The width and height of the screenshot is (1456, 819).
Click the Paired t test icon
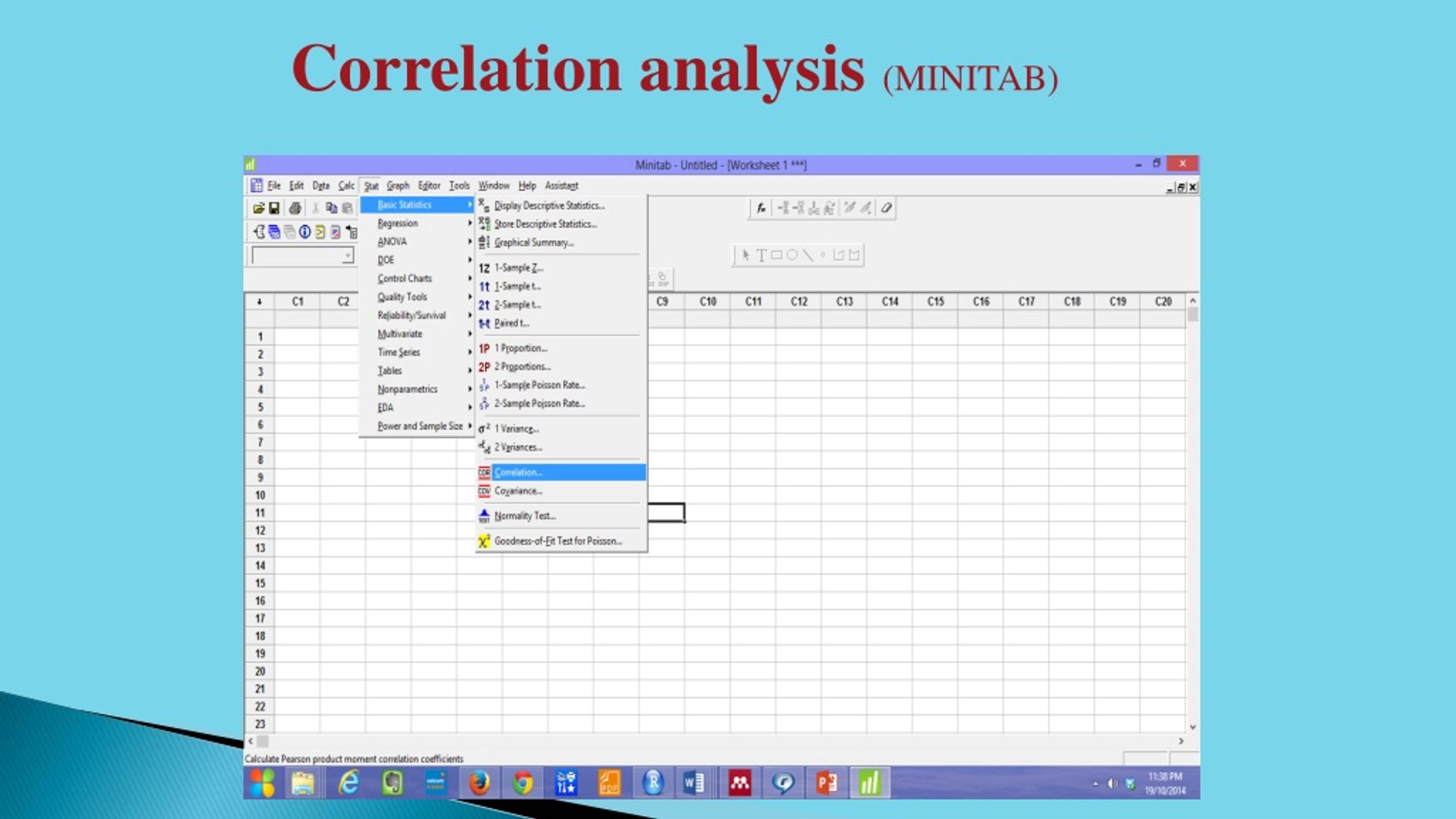tap(484, 322)
